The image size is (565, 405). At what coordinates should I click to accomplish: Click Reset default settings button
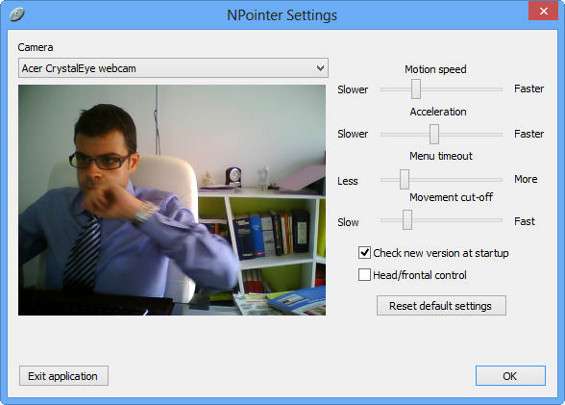coord(441,306)
